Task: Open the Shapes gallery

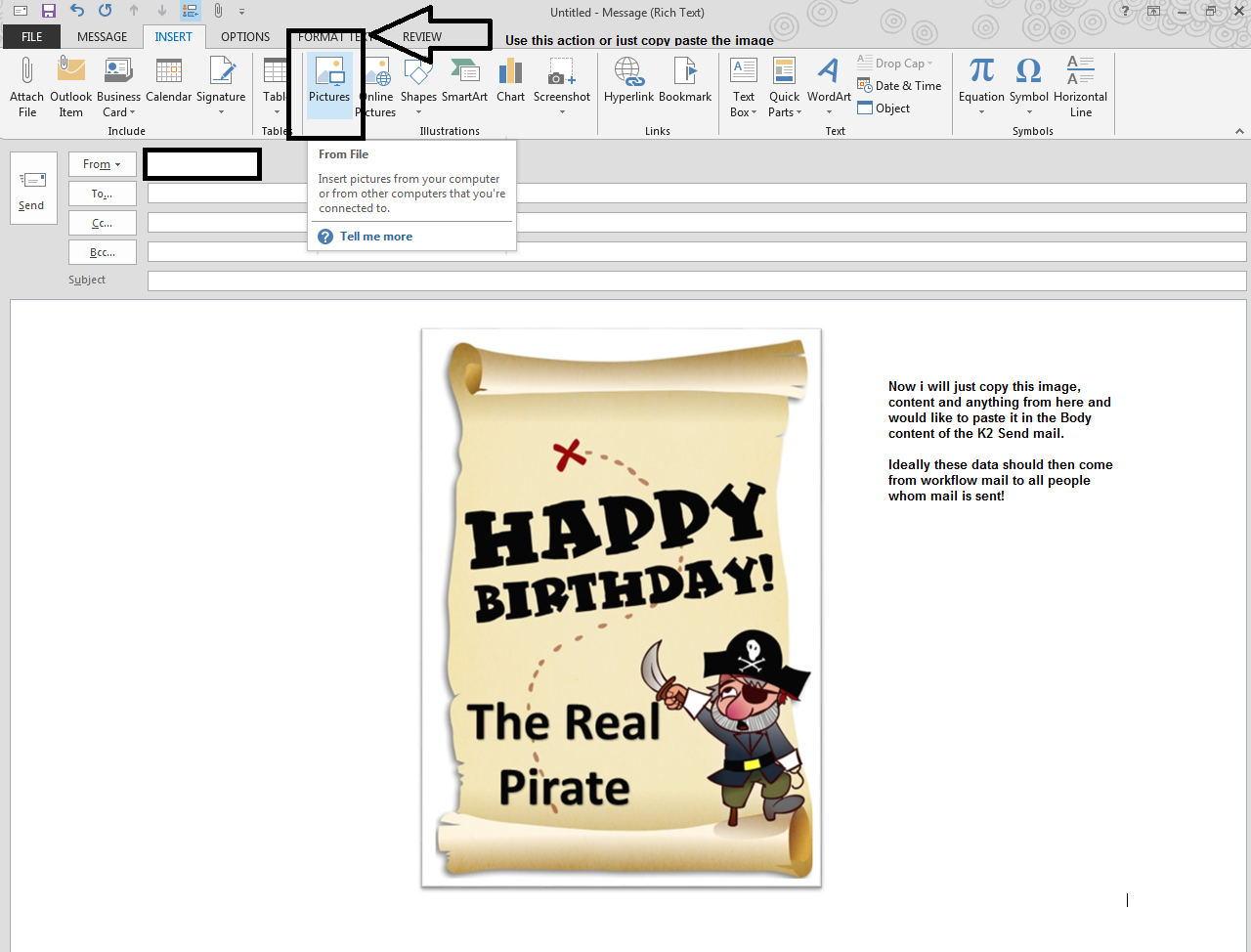Action: (418, 86)
